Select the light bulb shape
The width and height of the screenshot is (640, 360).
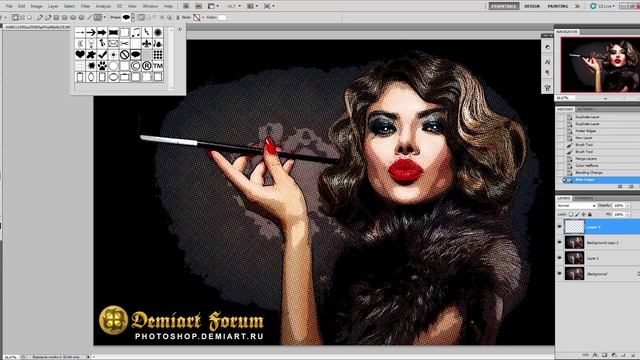pos(91,43)
